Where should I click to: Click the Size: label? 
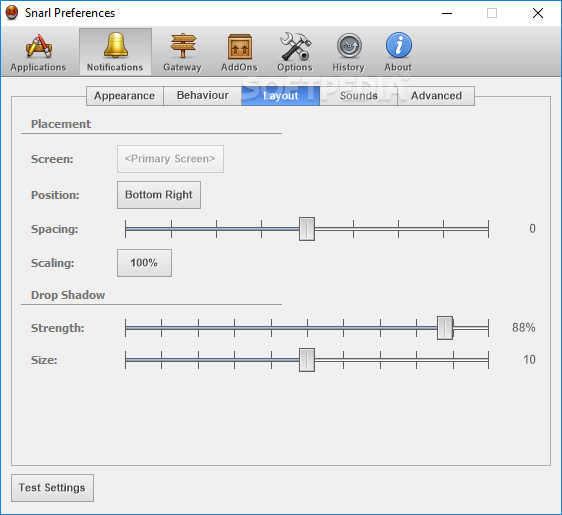tap(44, 360)
